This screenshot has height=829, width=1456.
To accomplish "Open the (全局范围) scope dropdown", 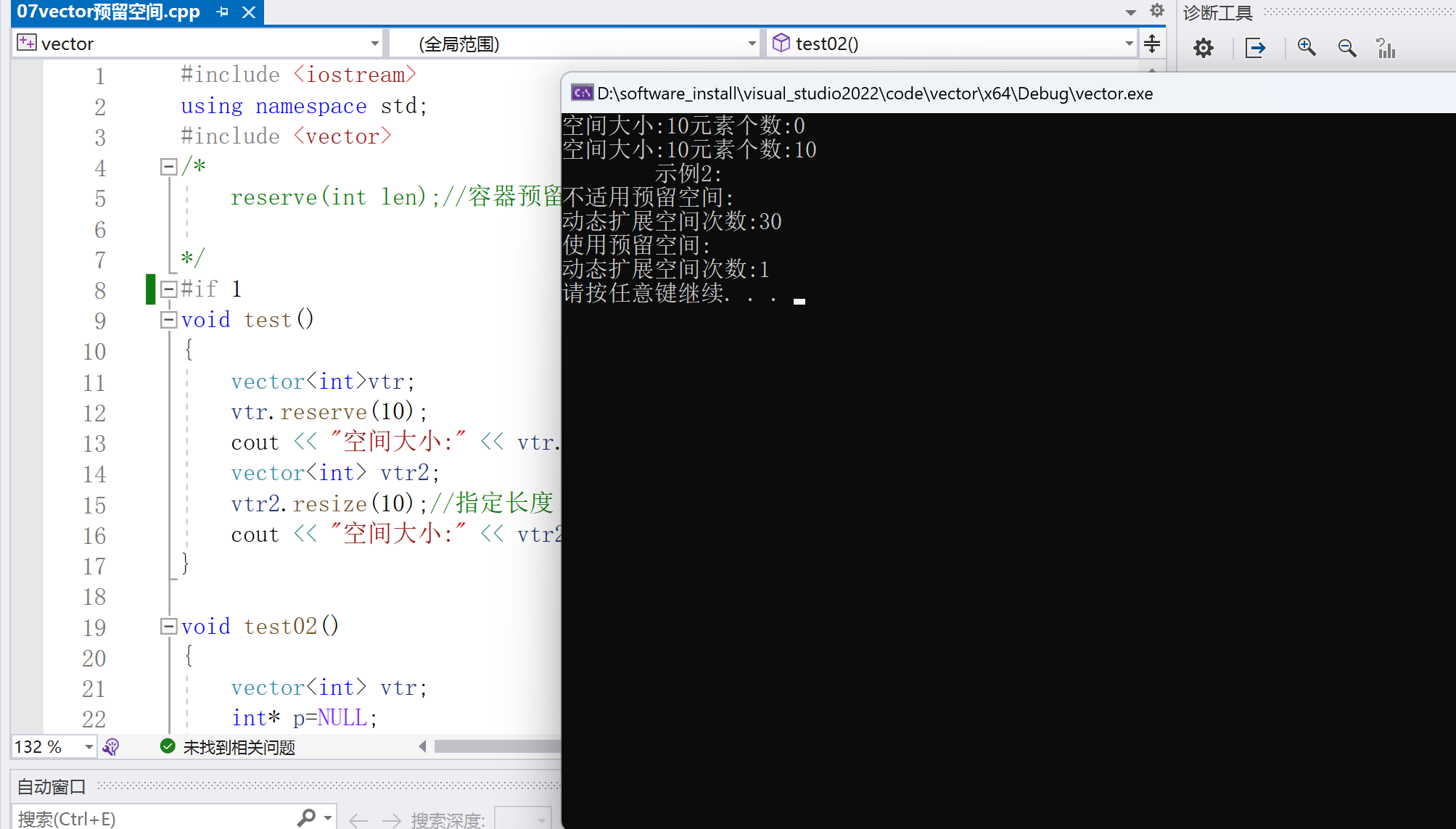I will 752,44.
